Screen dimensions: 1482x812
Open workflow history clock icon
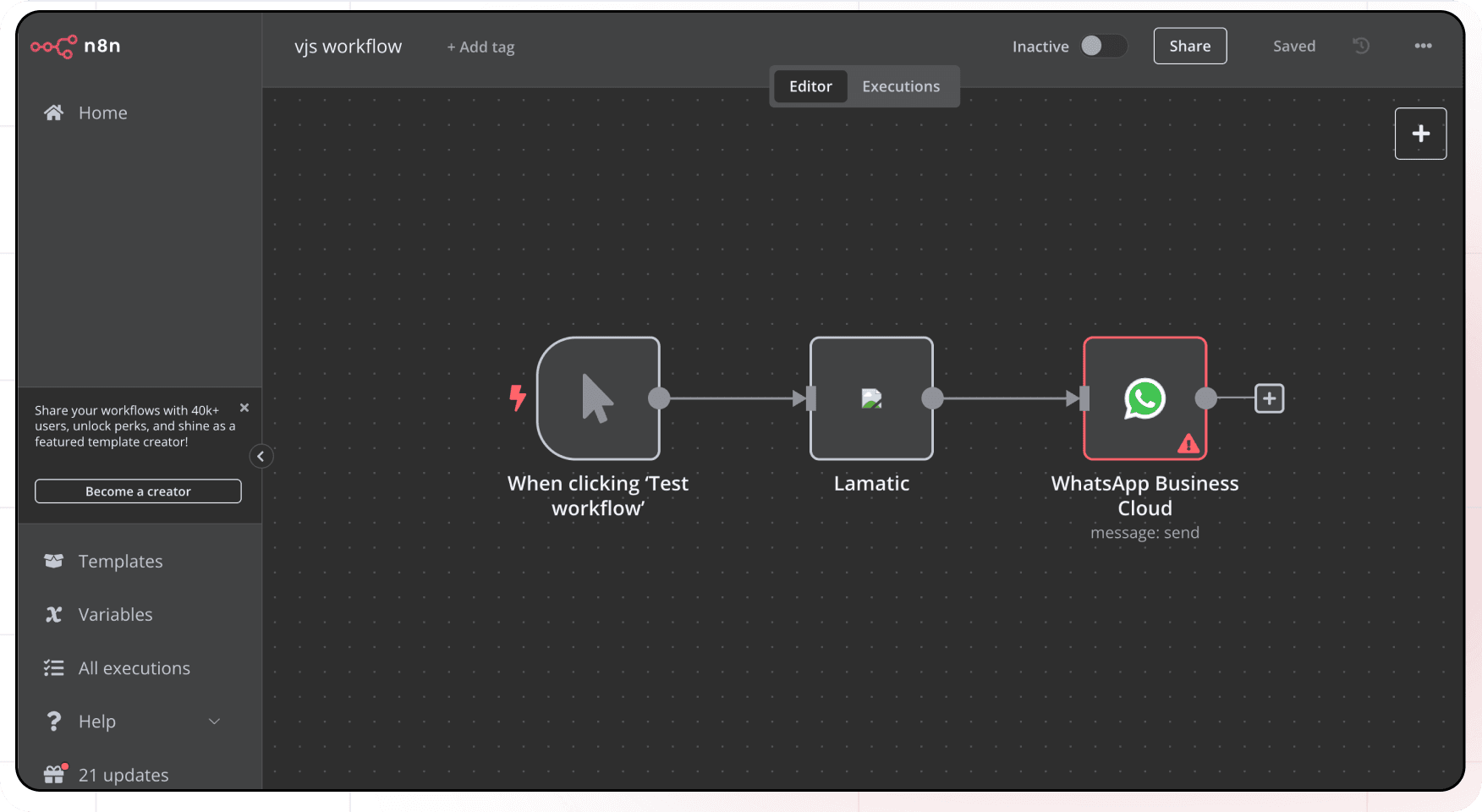[1361, 46]
